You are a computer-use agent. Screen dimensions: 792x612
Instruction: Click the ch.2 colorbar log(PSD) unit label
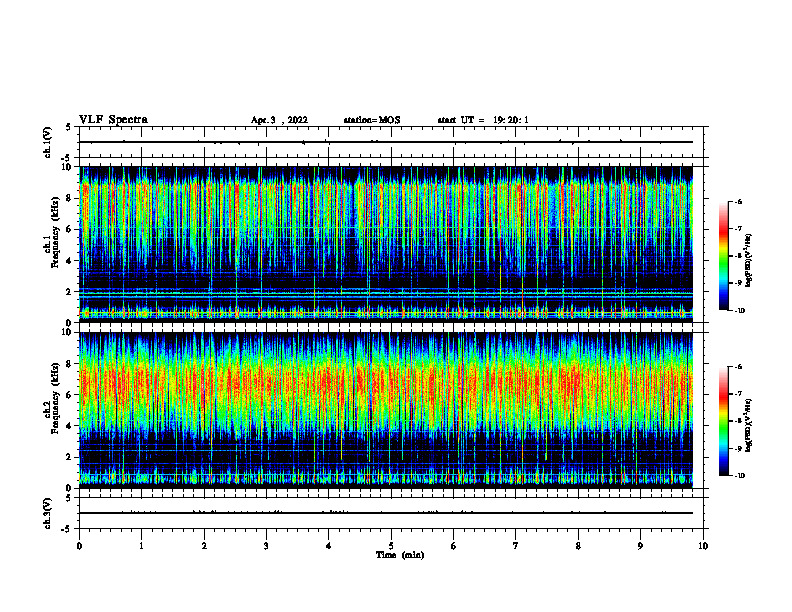coord(749,426)
